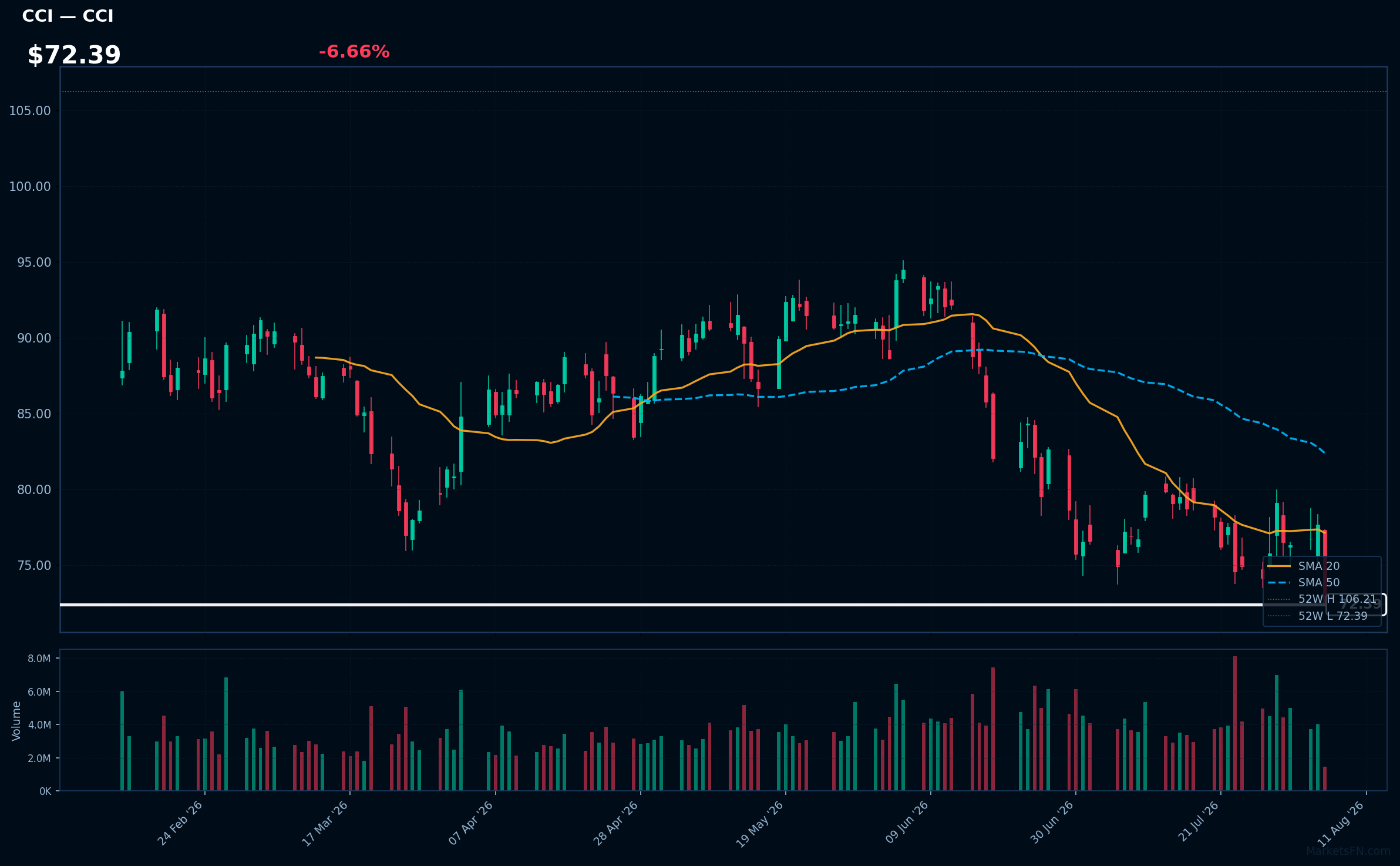1400x866 pixels.
Task: Click the 30 Jun '26 date label
Action: pos(1052,823)
